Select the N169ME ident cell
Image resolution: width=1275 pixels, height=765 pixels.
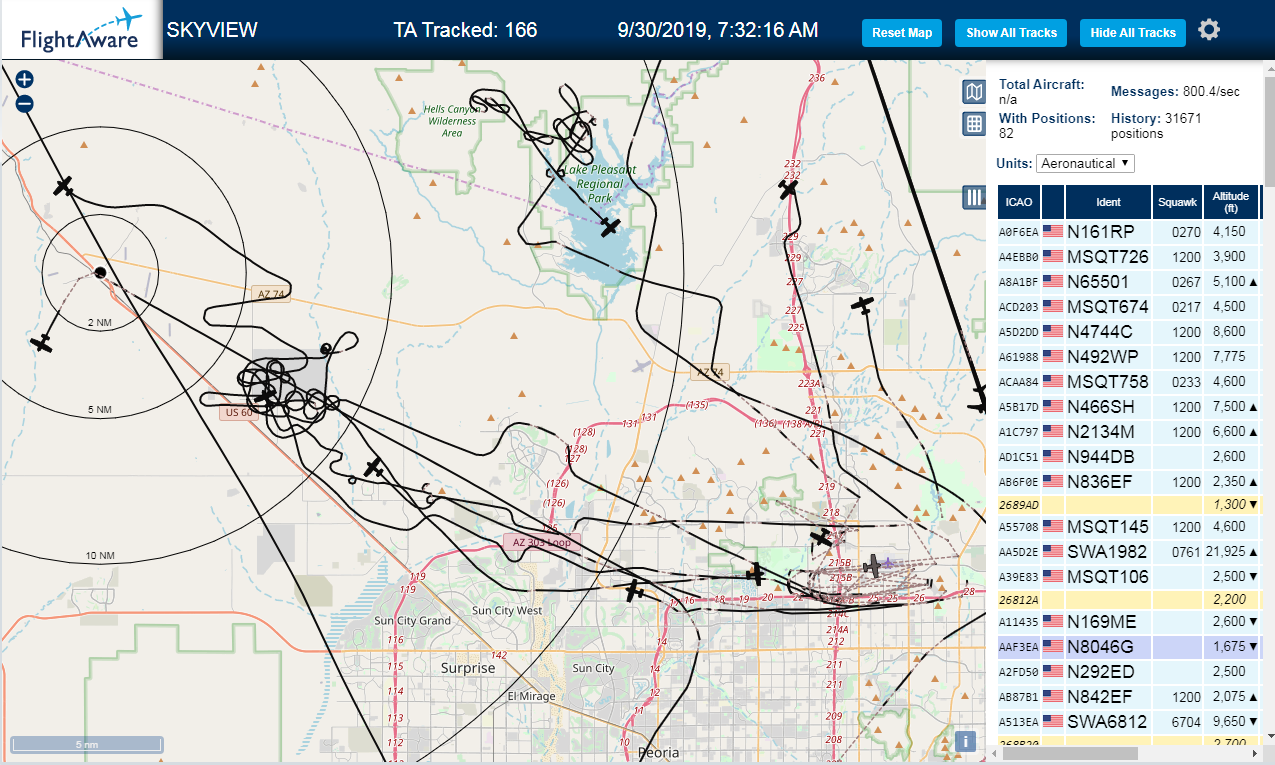point(1108,622)
